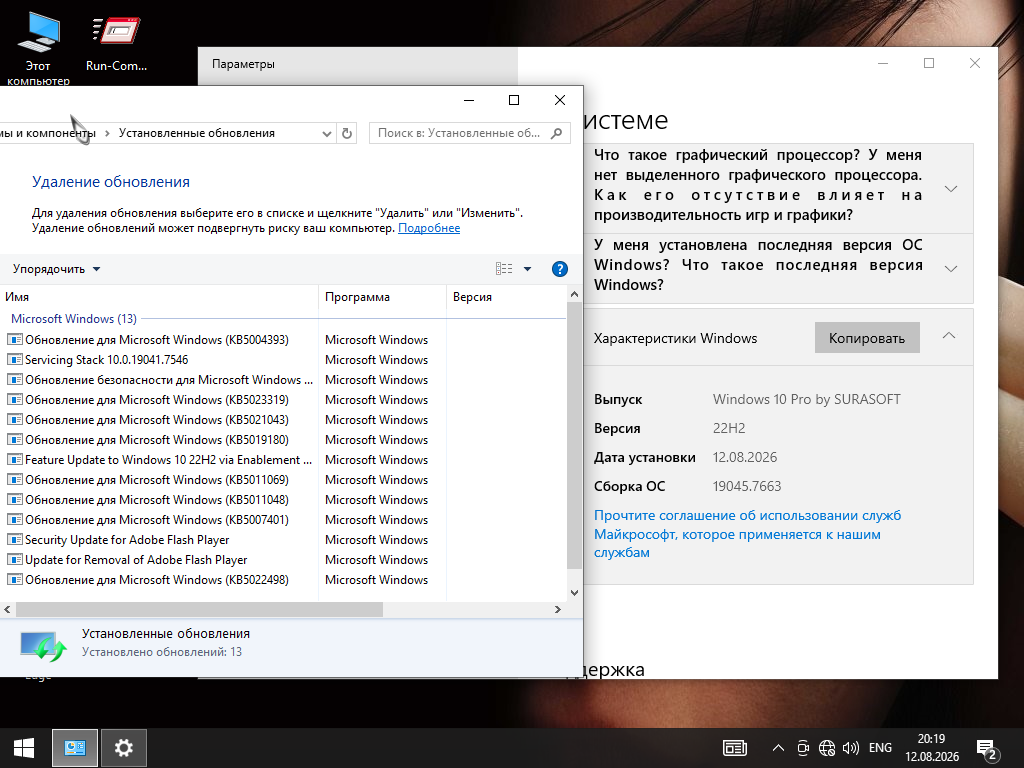Click the 'компоненты' breadcrumb segment
This screenshot has width=1024, height=768.
click(x=48, y=133)
